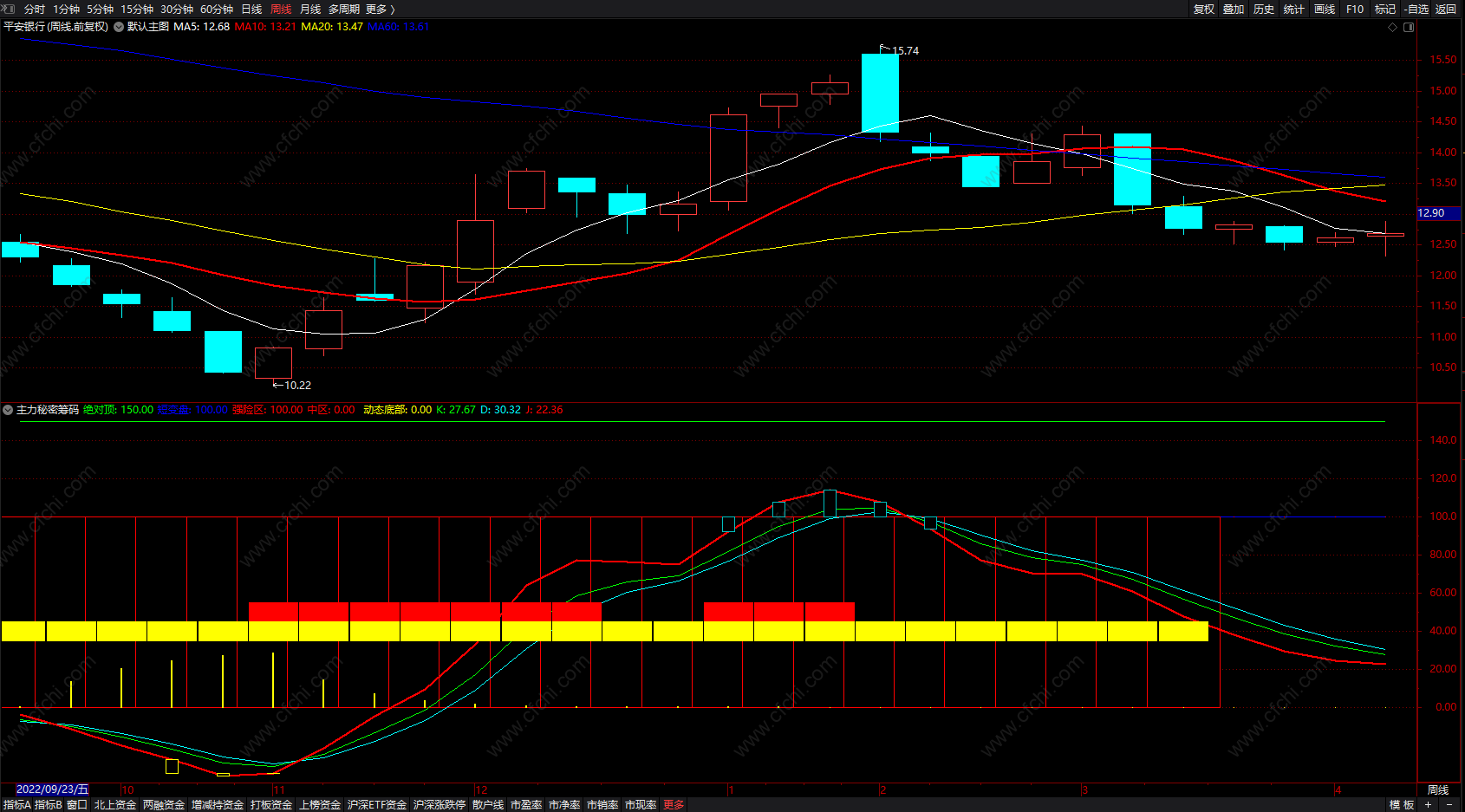Open the 标记 marker tool
Image resolution: width=1465 pixels, height=812 pixels.
[1385, 9]
